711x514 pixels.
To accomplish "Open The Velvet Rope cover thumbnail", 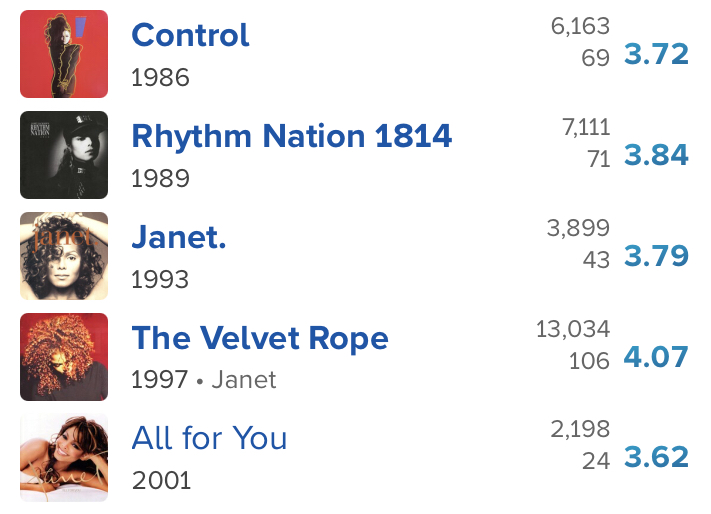I will click(x=64, y=357).
